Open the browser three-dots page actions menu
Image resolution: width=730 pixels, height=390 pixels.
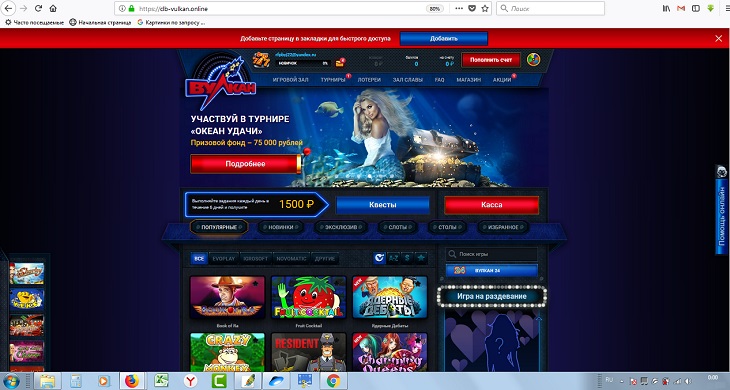(459, 8)
